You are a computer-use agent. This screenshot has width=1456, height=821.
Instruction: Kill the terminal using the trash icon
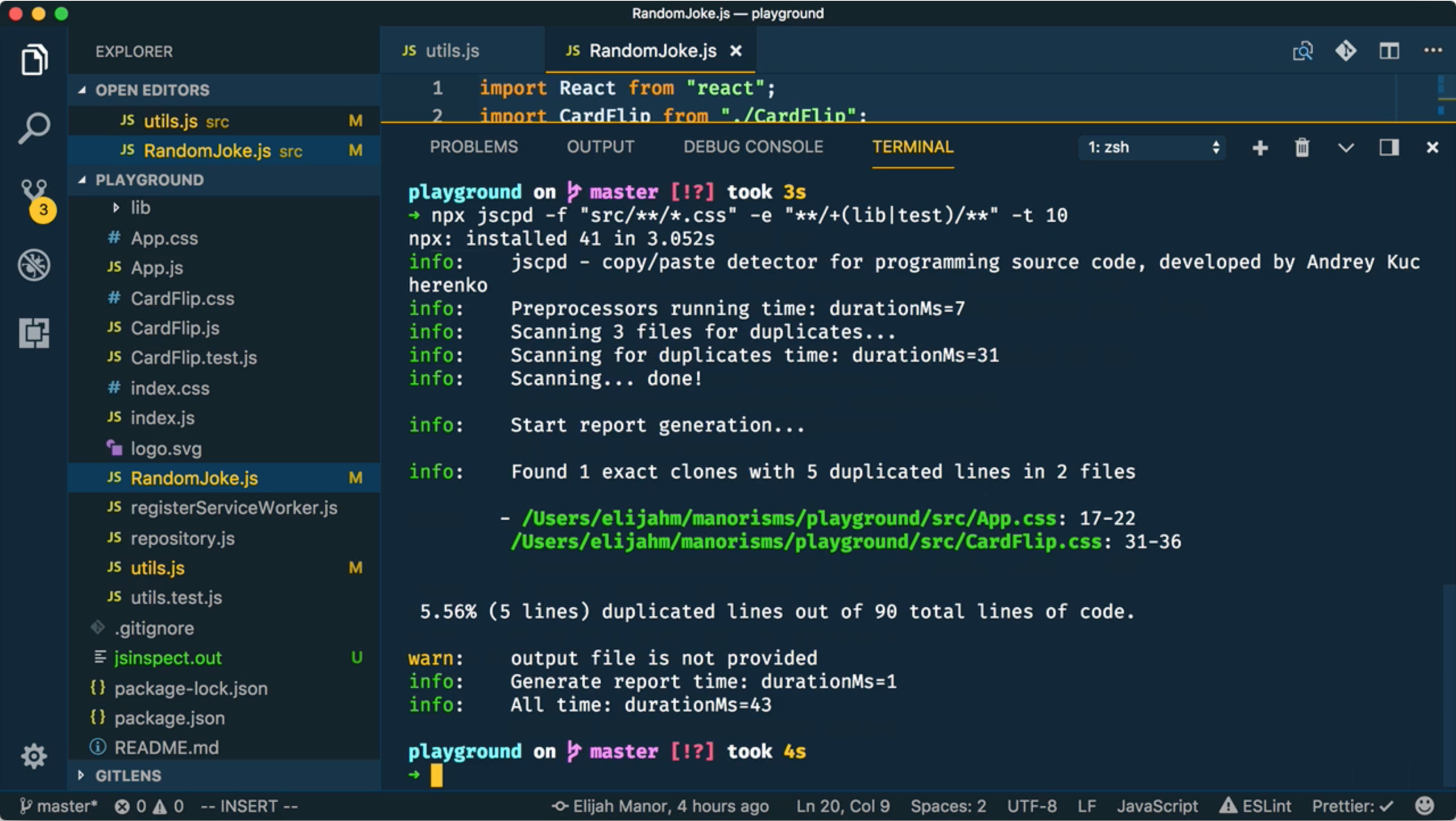click(1302, 148)
